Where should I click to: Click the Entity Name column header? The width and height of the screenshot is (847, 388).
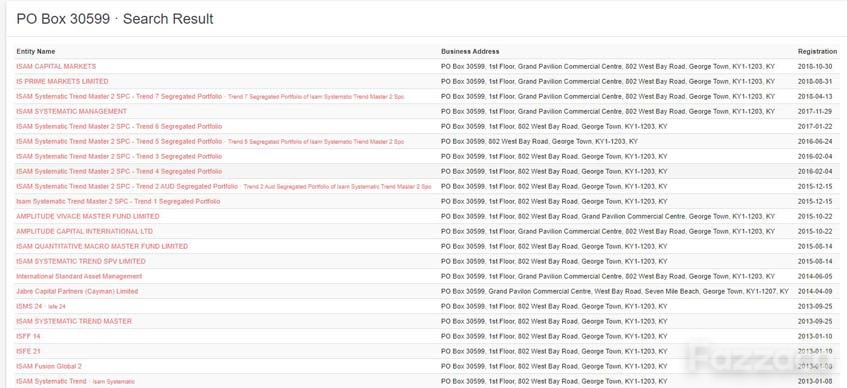[36, 51]
